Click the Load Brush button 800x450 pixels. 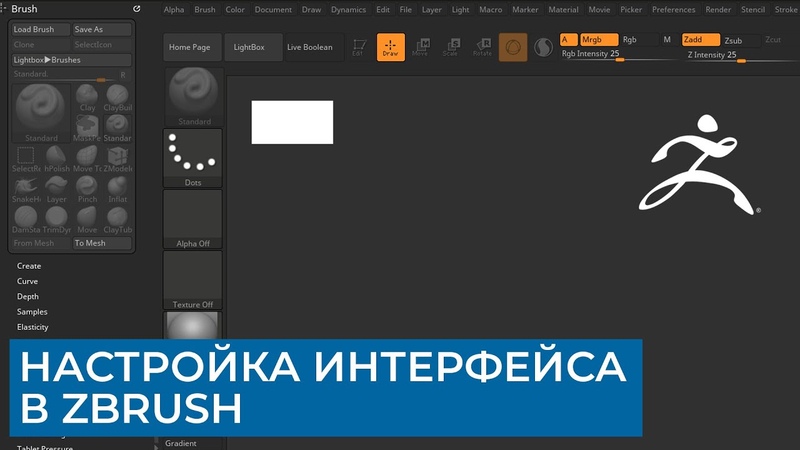(x=41, y=30)
